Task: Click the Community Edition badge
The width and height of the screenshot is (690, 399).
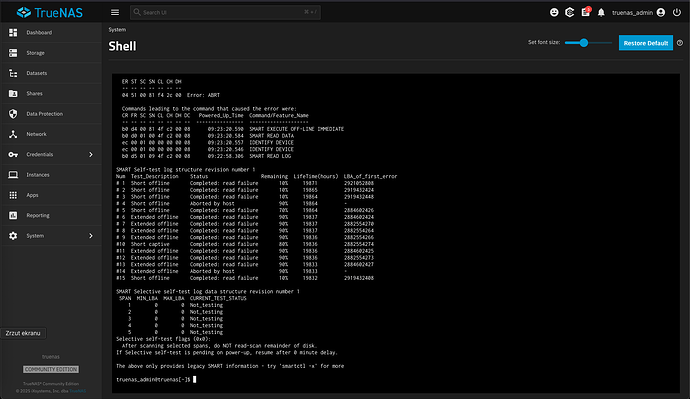Action: (x=51, y=369)
